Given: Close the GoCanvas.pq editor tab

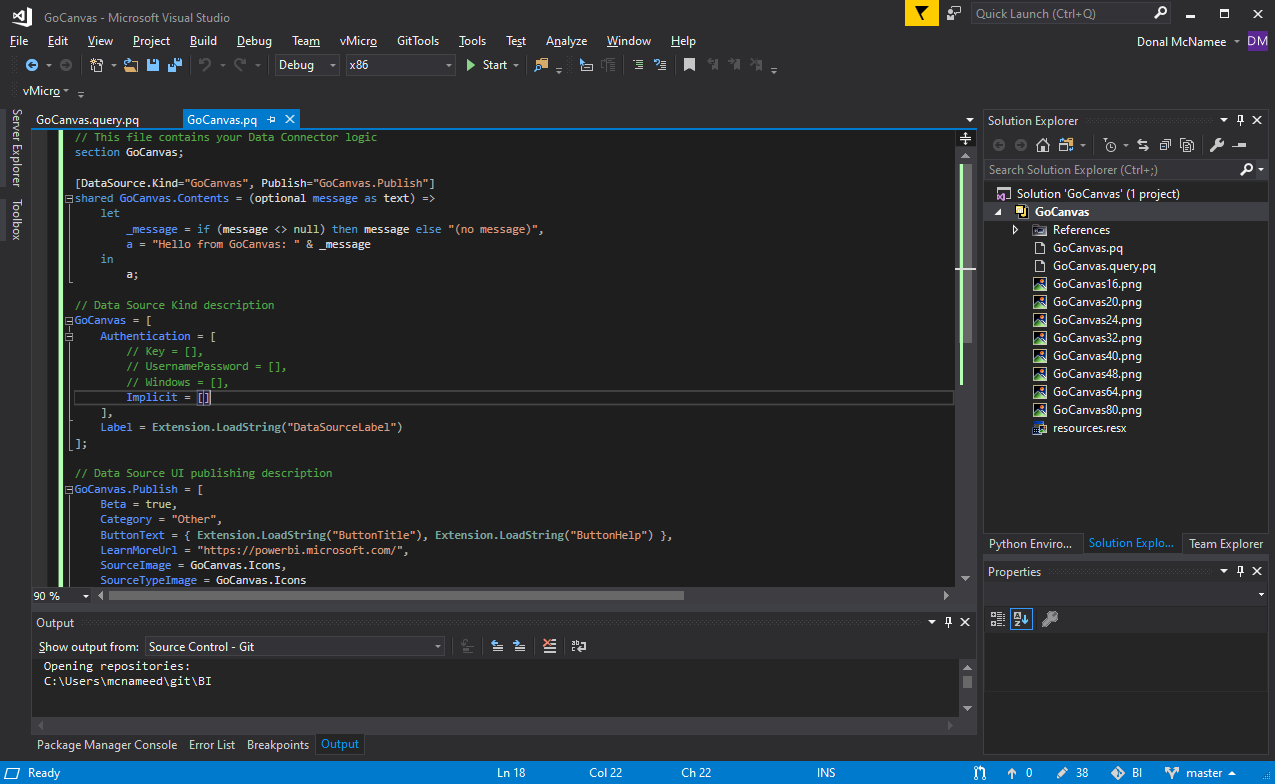Looking at the screenshot, I should (x=289, y=120).
